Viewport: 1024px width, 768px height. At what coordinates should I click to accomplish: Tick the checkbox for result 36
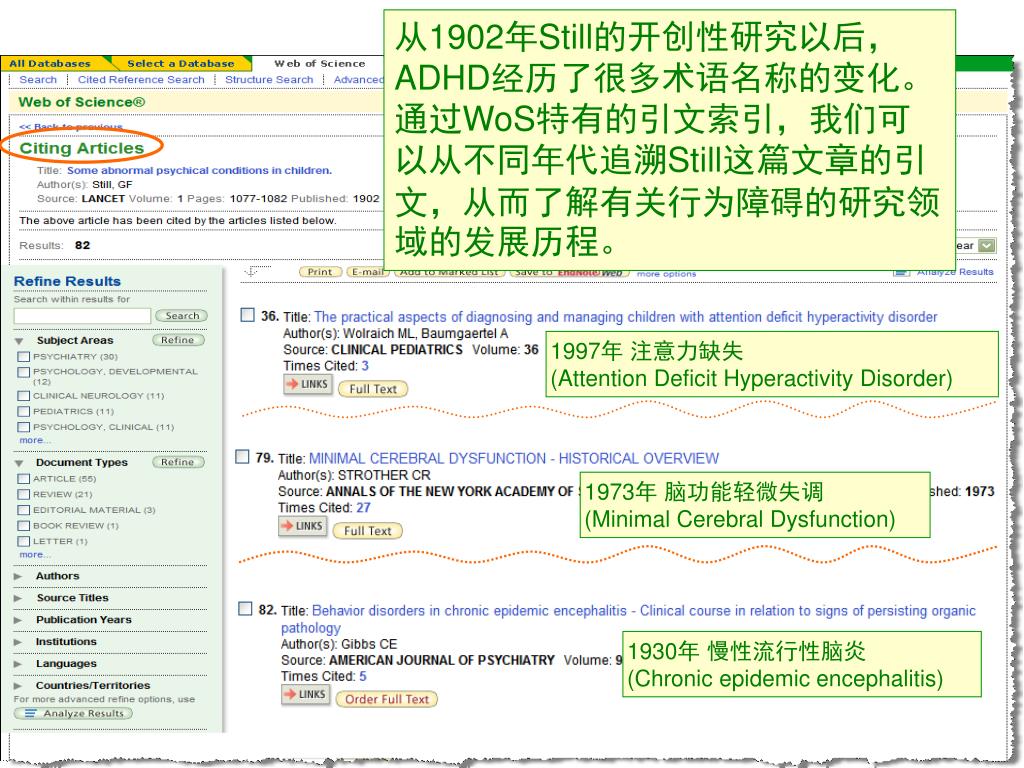(x=248, y=315)
